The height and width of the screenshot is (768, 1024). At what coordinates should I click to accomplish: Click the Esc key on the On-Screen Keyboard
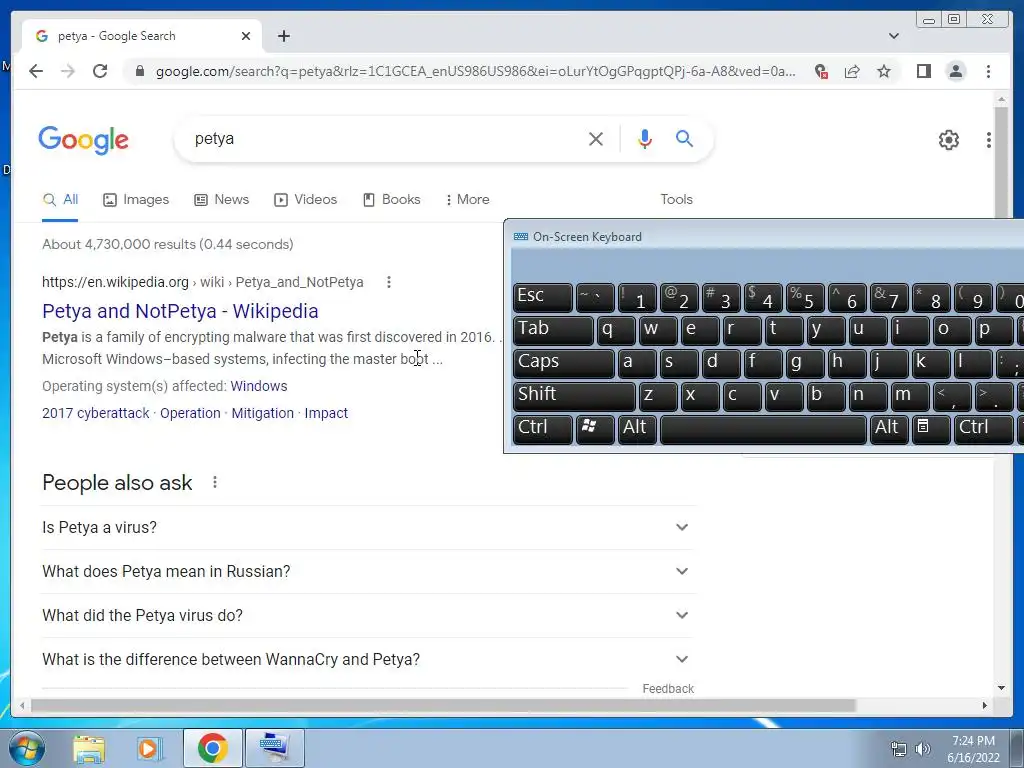[543, 296]
